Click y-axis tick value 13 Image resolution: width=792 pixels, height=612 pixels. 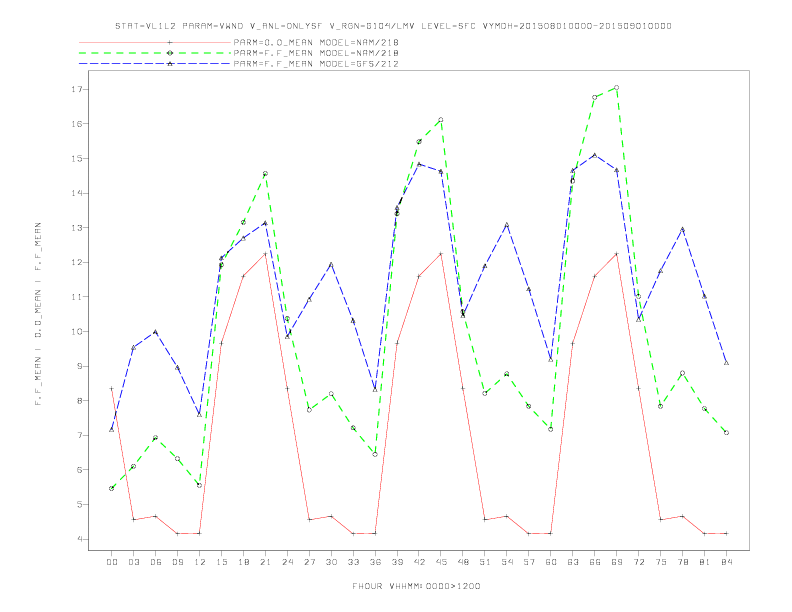(76, 228)
